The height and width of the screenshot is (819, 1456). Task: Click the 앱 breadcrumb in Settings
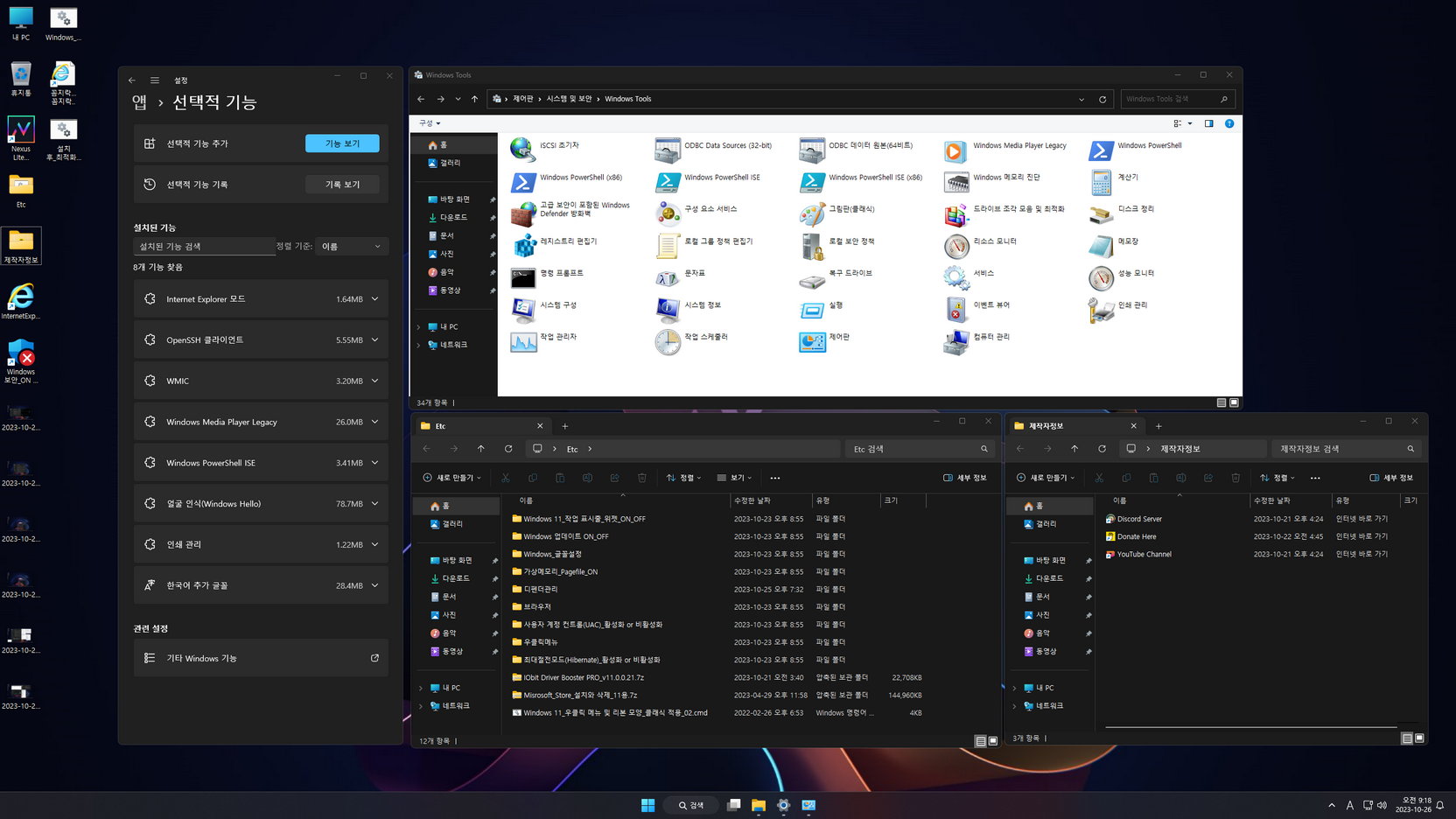pos(140,102)
